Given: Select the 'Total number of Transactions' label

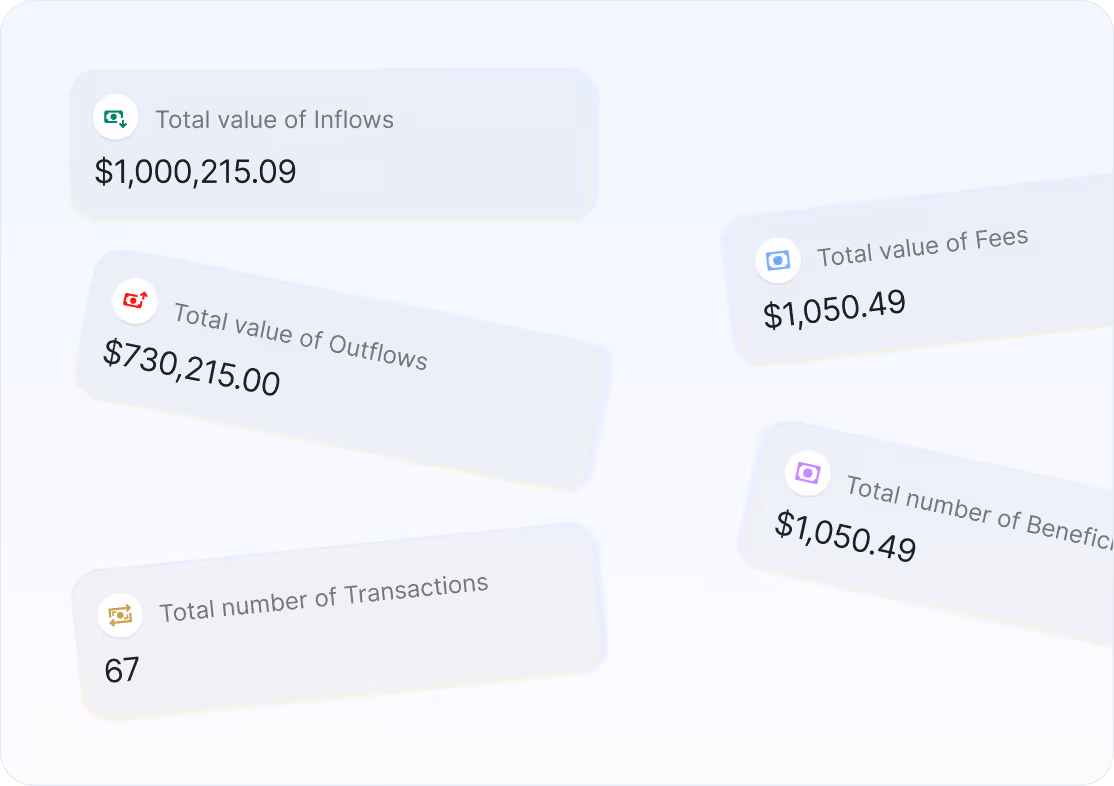Looking at the screenshot, I should click(x=323, y=597).
